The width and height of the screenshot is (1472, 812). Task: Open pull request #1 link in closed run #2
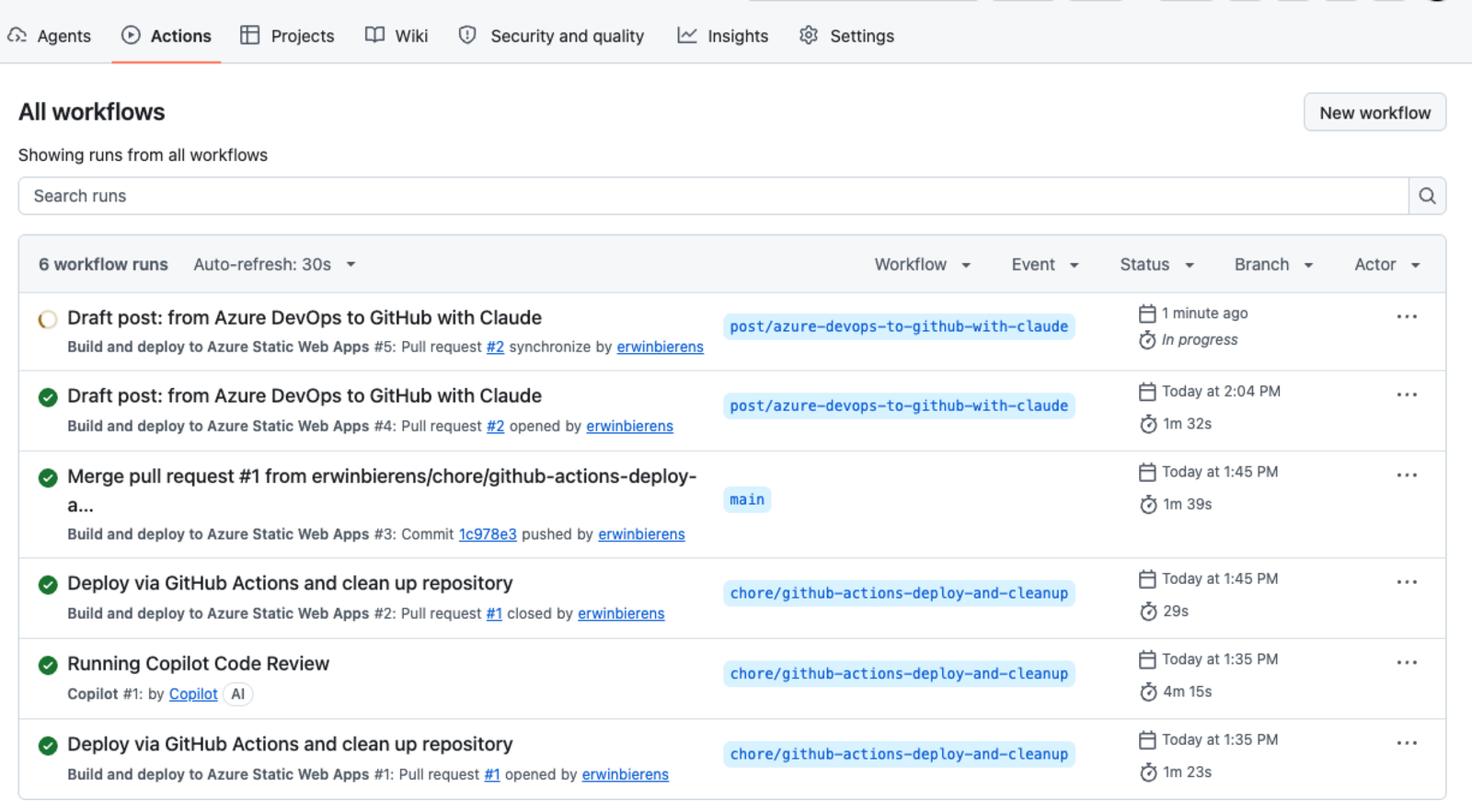[x=494, y=613]
